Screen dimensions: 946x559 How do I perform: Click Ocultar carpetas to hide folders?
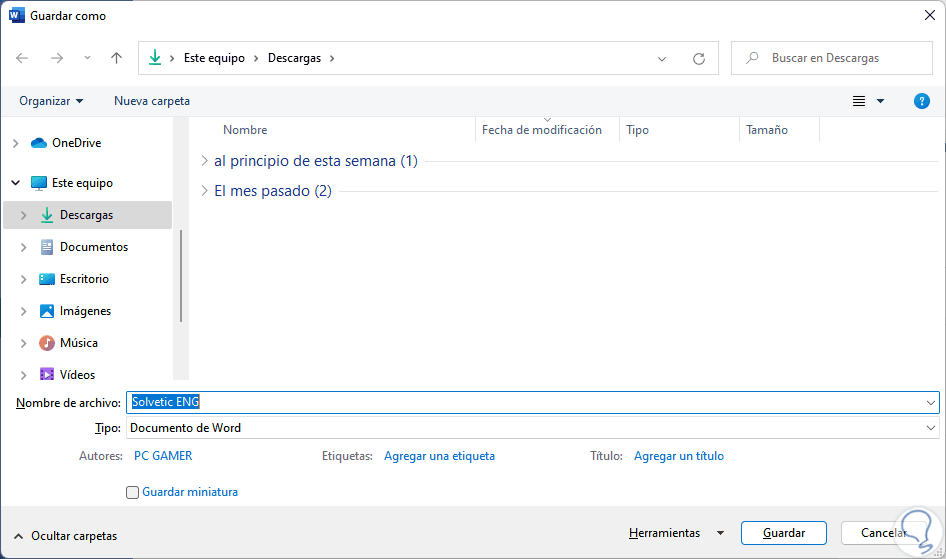pos(66,536)
